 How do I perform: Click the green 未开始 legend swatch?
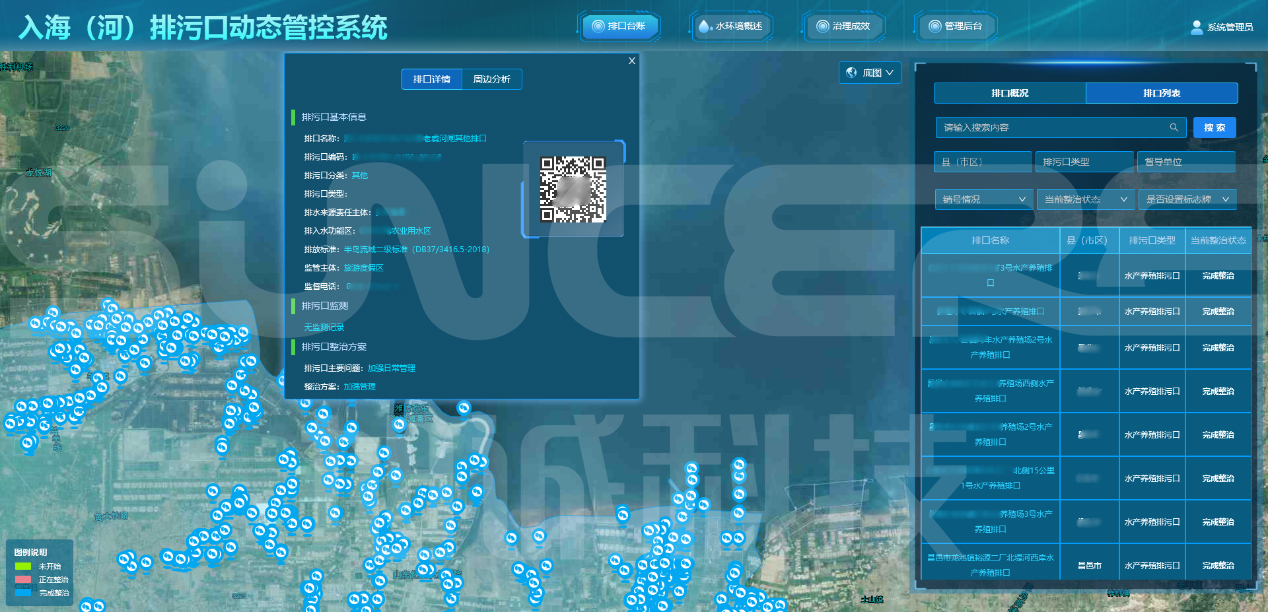pyautogui.click(x=23, y=567)
